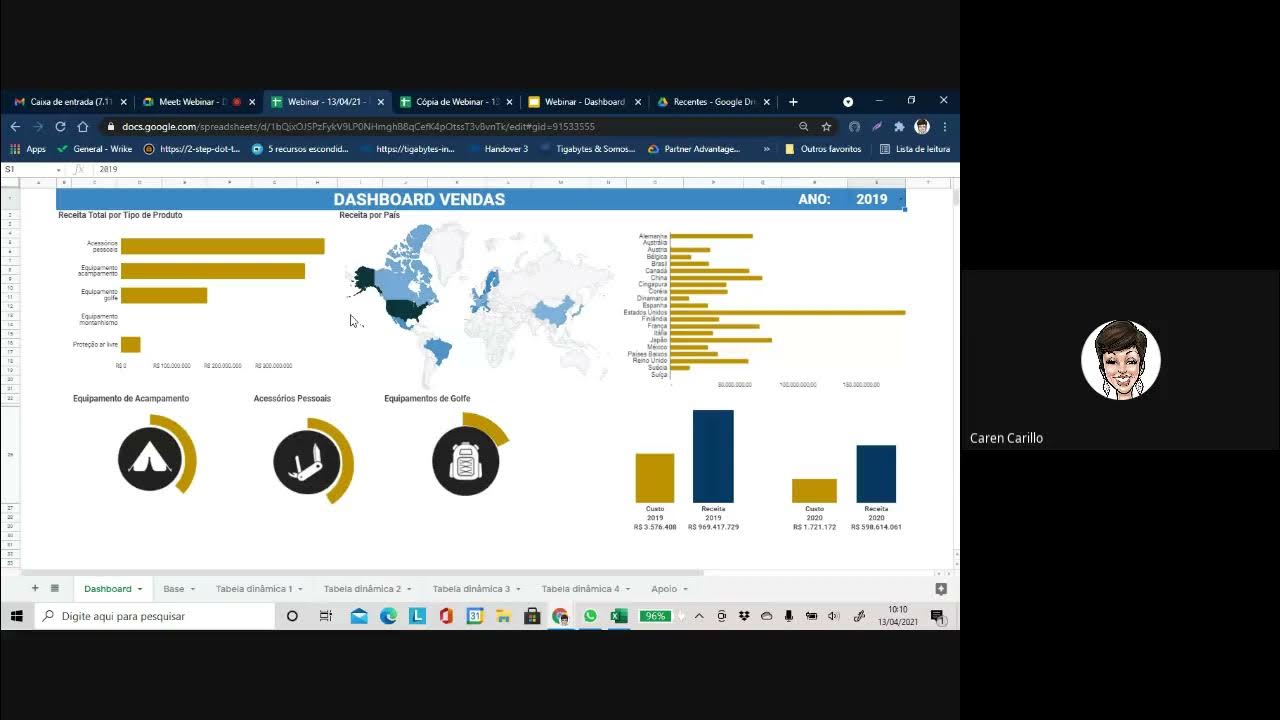Screen dimensions: 1280x720
Task: Expand the name box dropdown showing S1
Action: pyautogui.click(x=59, y=170)
